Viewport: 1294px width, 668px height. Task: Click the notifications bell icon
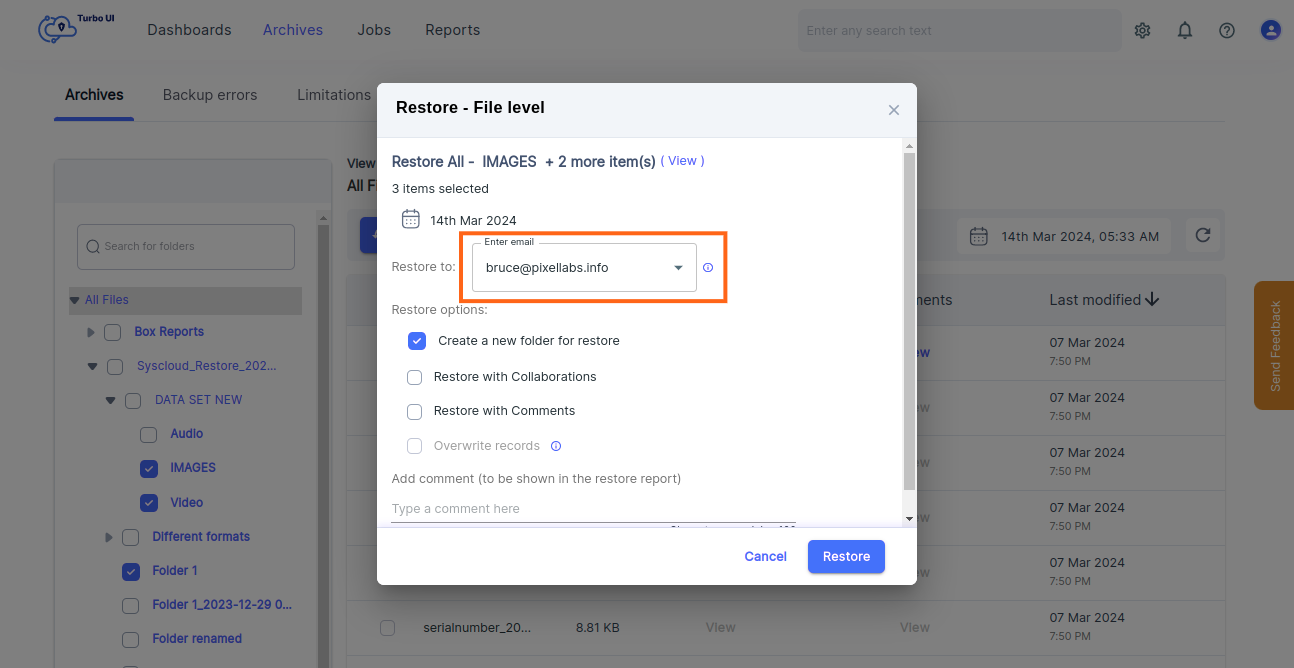(x=1185, y=31)
